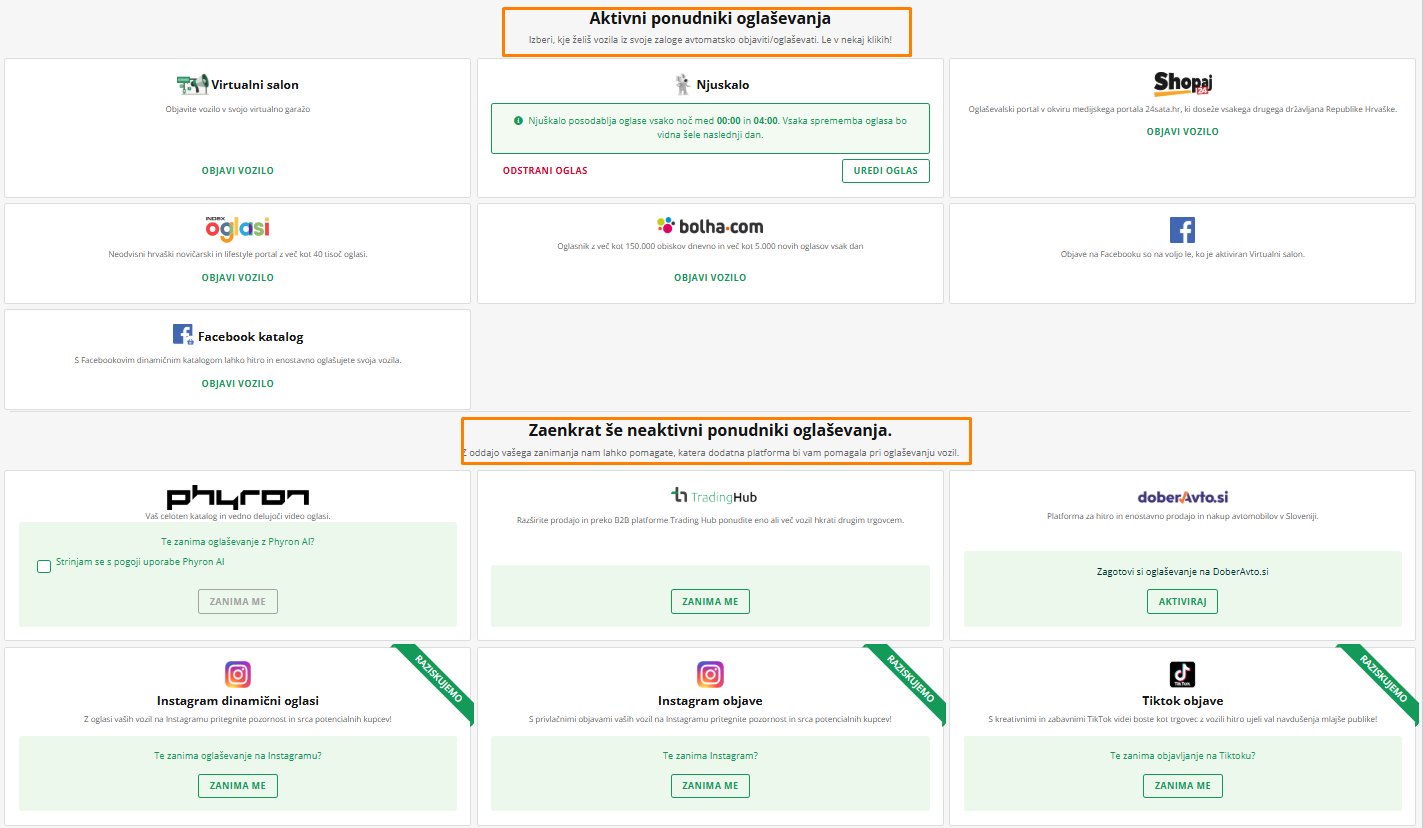Click the TikTok objave icon
The image size is (1423, 828).
[1182, 674]
